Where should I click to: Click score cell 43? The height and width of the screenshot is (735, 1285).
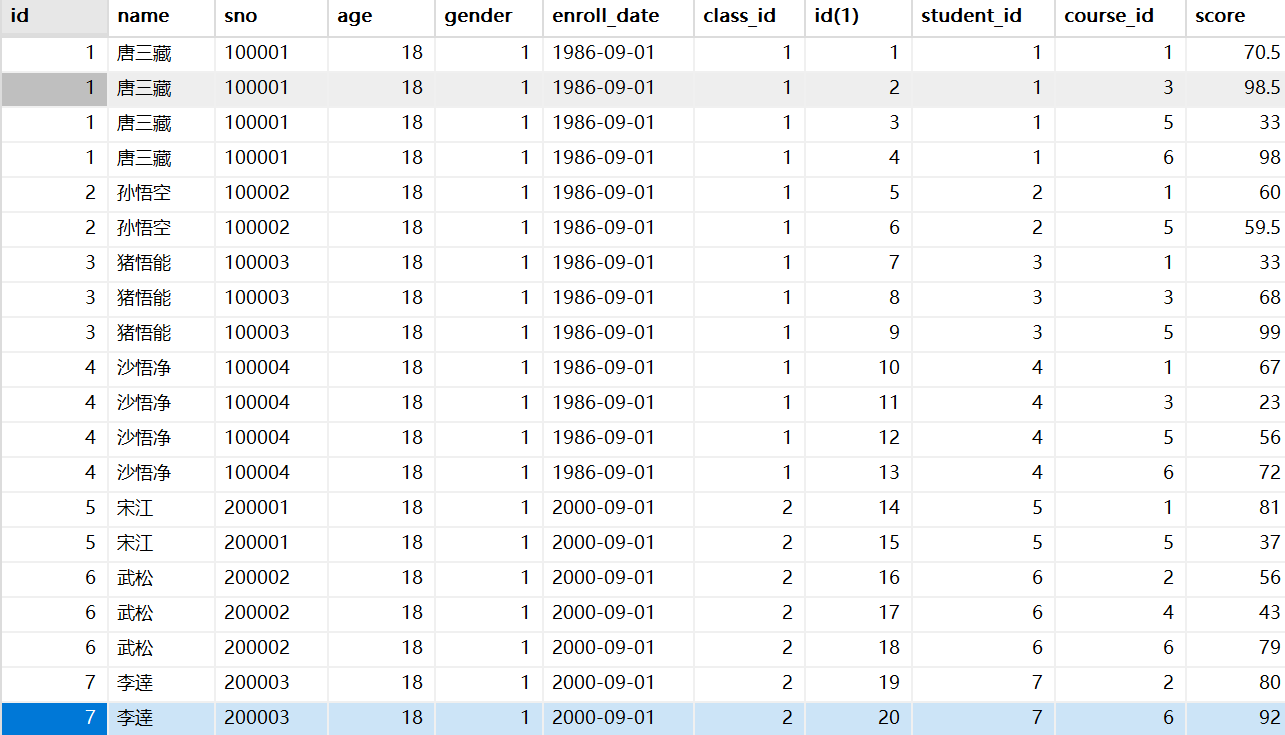(1235, 613)
